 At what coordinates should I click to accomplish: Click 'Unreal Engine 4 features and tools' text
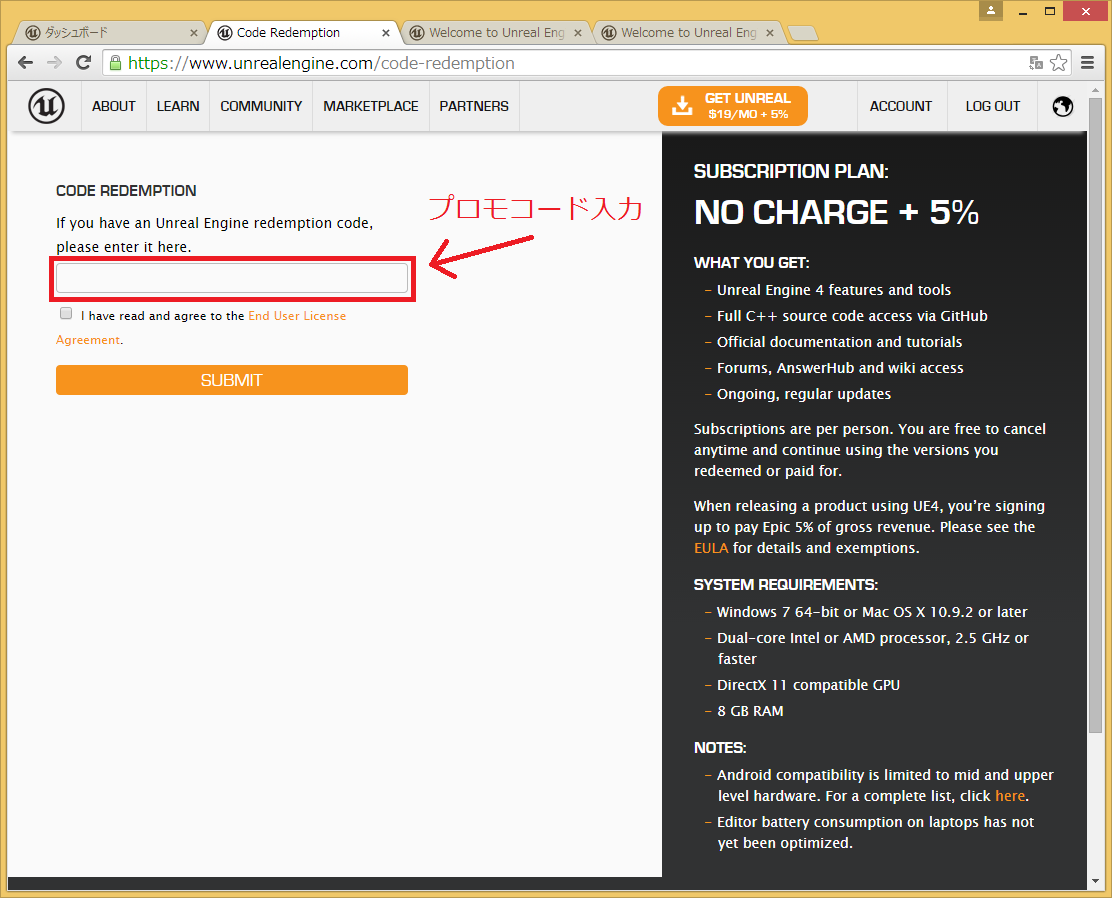(833, 289)
